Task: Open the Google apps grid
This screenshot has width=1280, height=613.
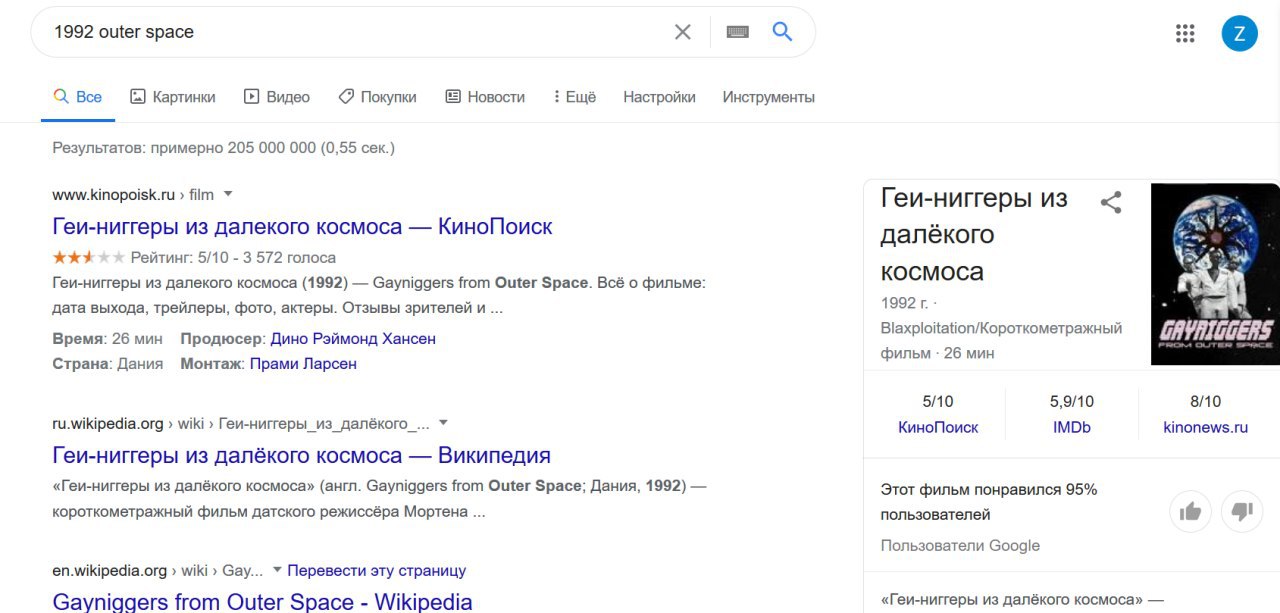Action: (x=1185, y=33)
